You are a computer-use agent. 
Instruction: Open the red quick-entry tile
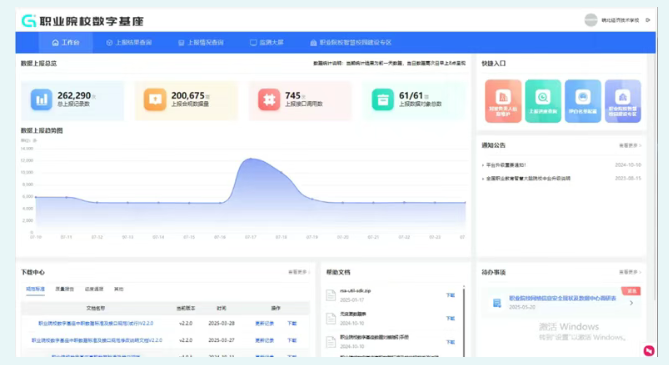(x=503, y=101)
